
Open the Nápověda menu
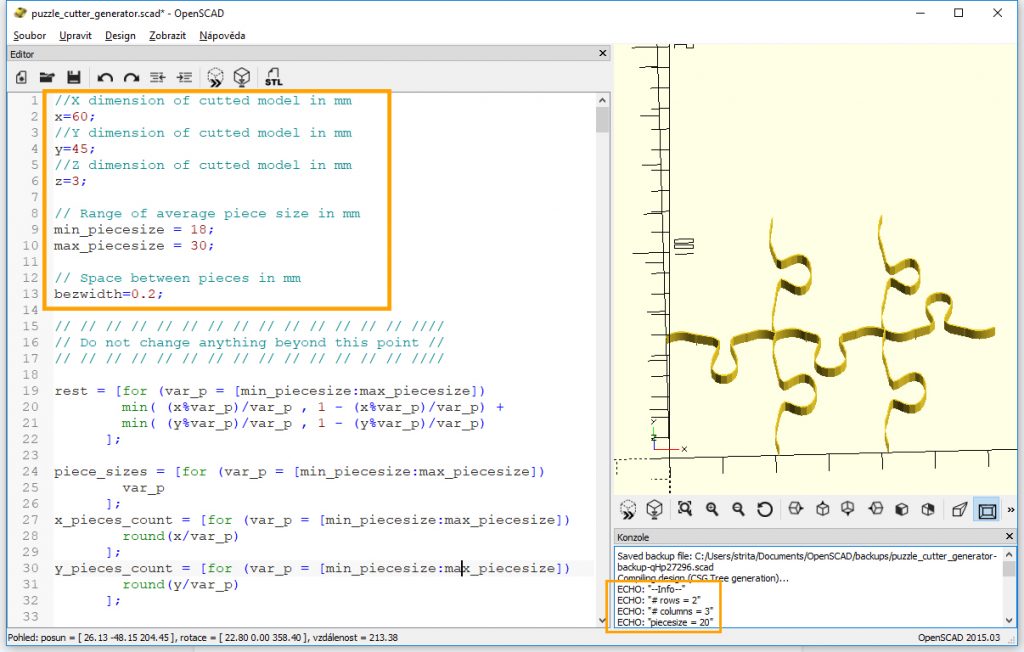pyautogui.click(x=222, y=35)
